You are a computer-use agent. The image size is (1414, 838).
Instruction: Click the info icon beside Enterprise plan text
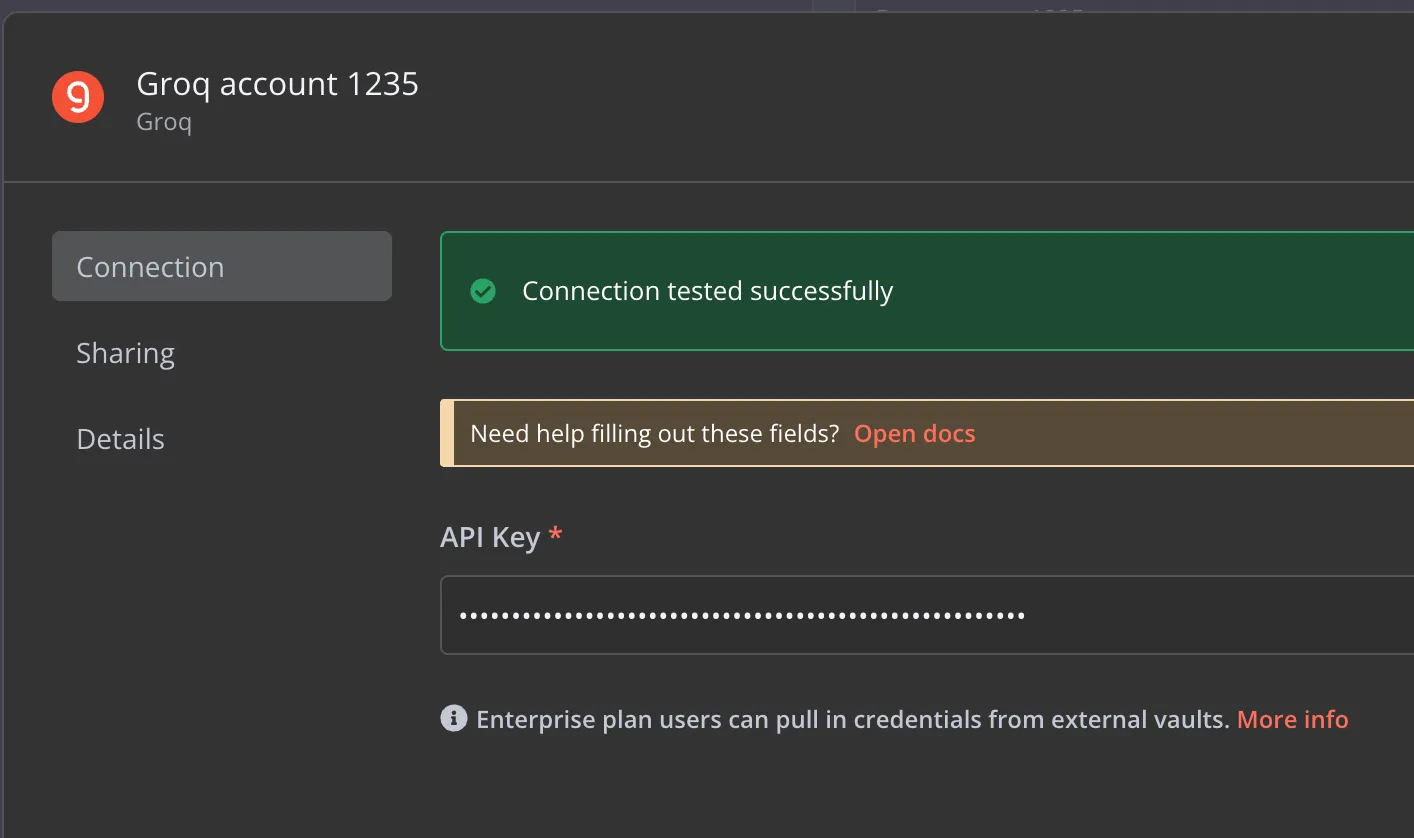(454, 718)
